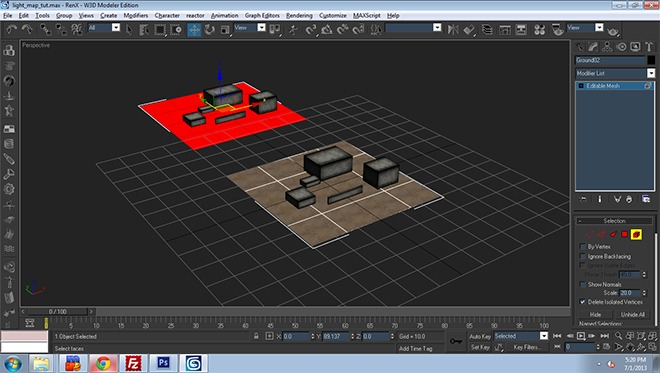Click the Set Key button
This screenshot has width=660, height=373.
pos(480,347)
